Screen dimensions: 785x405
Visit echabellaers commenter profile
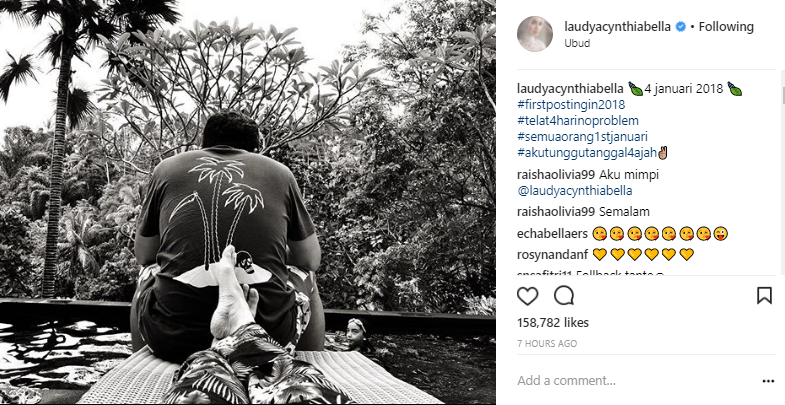click(x=552, y=233)
